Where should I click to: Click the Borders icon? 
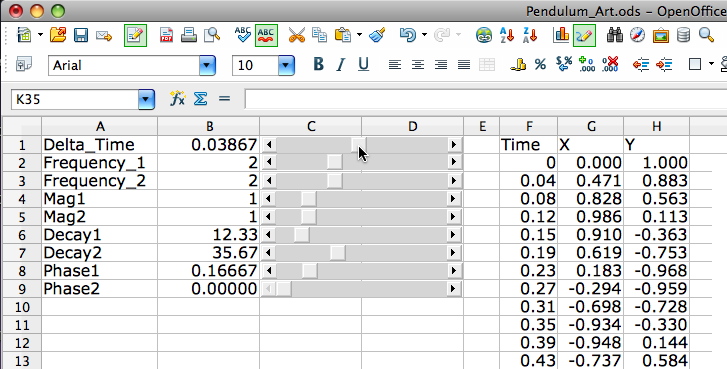pyautogui.click(x=695, y=64)
